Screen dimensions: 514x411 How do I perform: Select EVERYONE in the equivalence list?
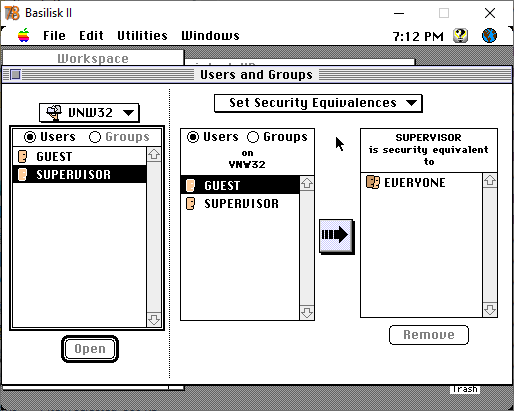[422, 182]
